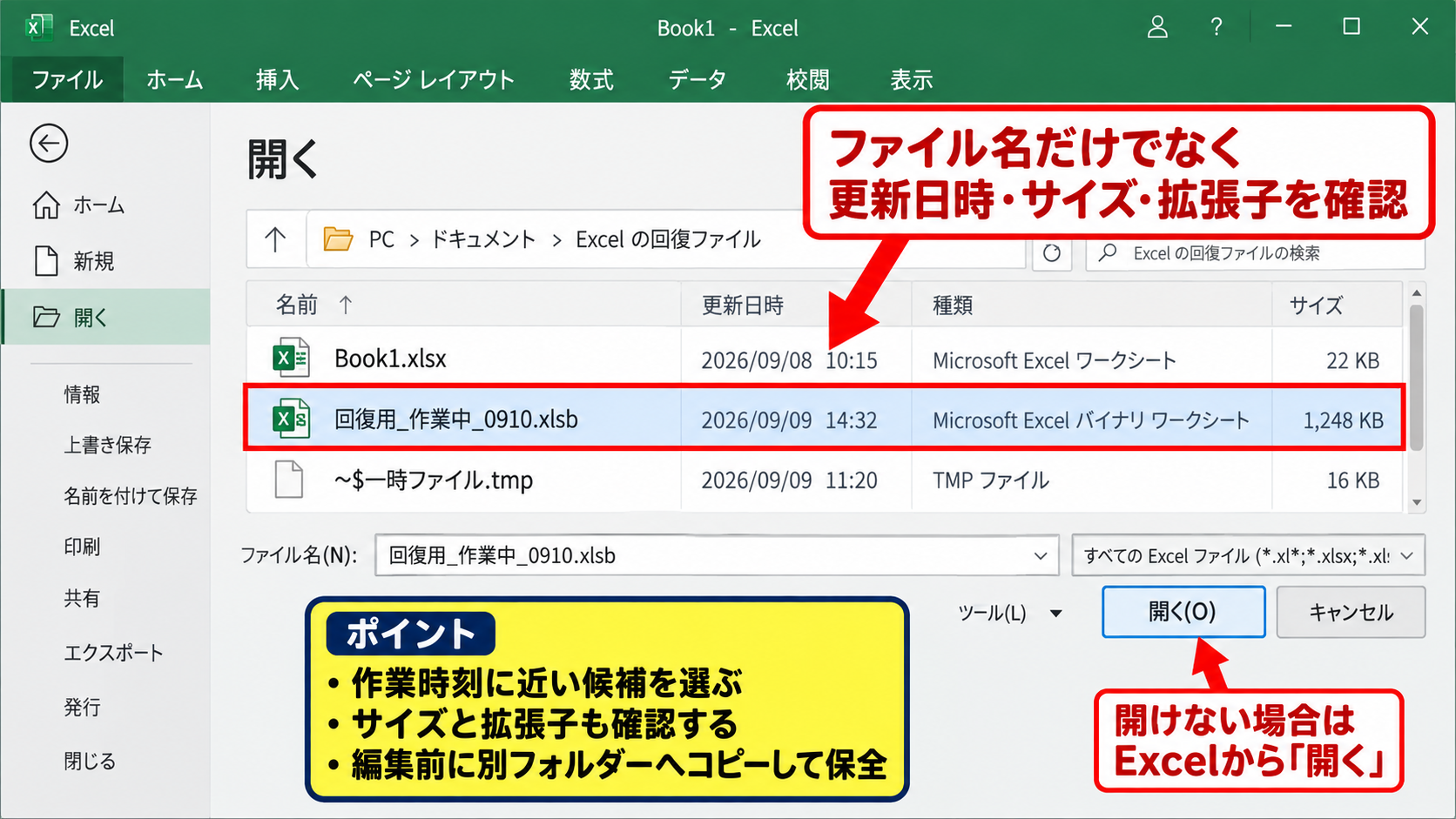1456x819 pixels.
Task: Click the キャンセル button
Action: click(x=1351, y=612)
